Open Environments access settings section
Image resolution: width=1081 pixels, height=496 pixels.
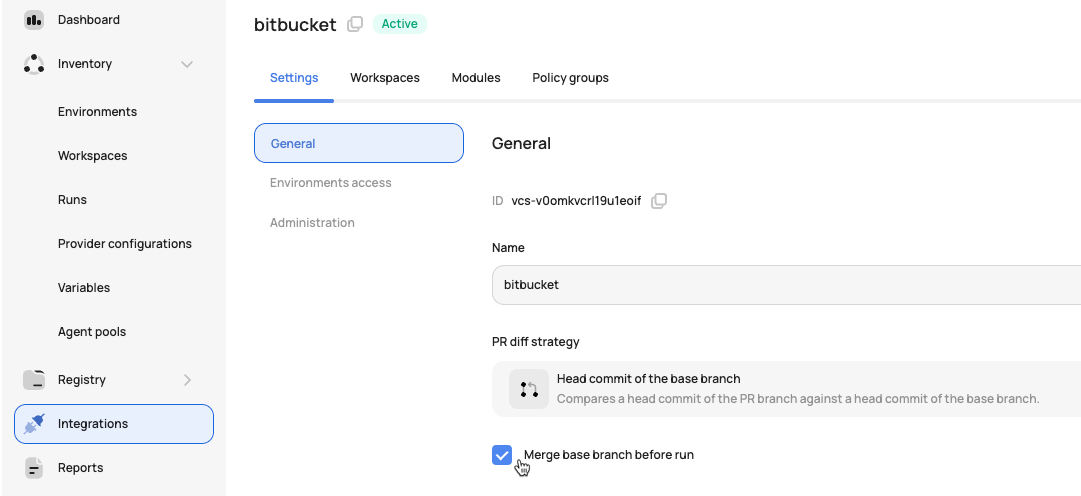point(331,183)
